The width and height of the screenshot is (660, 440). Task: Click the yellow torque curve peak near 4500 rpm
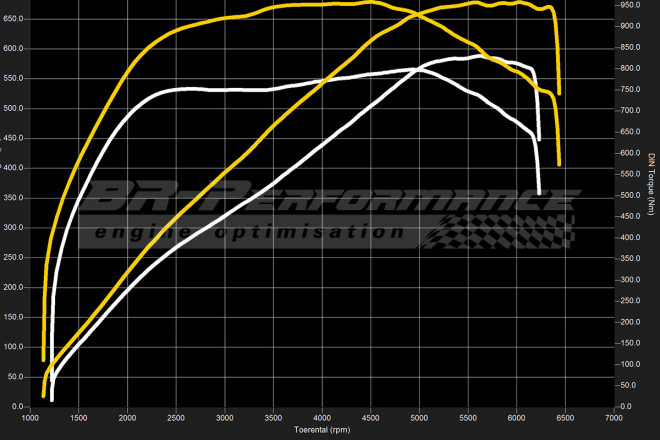370,3
